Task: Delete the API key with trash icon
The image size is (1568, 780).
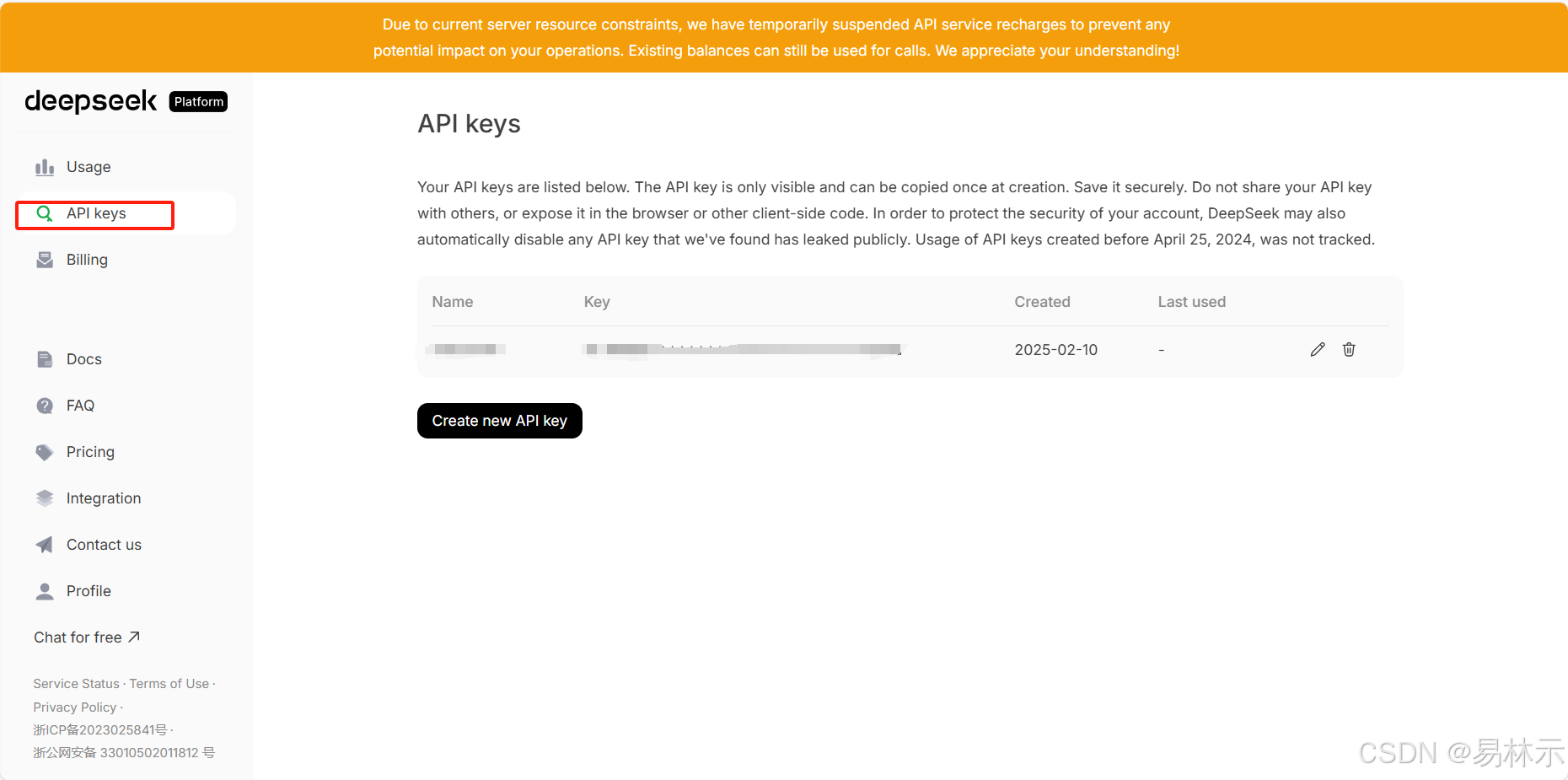Action: pyautogui.click(x=1349, y=349)
